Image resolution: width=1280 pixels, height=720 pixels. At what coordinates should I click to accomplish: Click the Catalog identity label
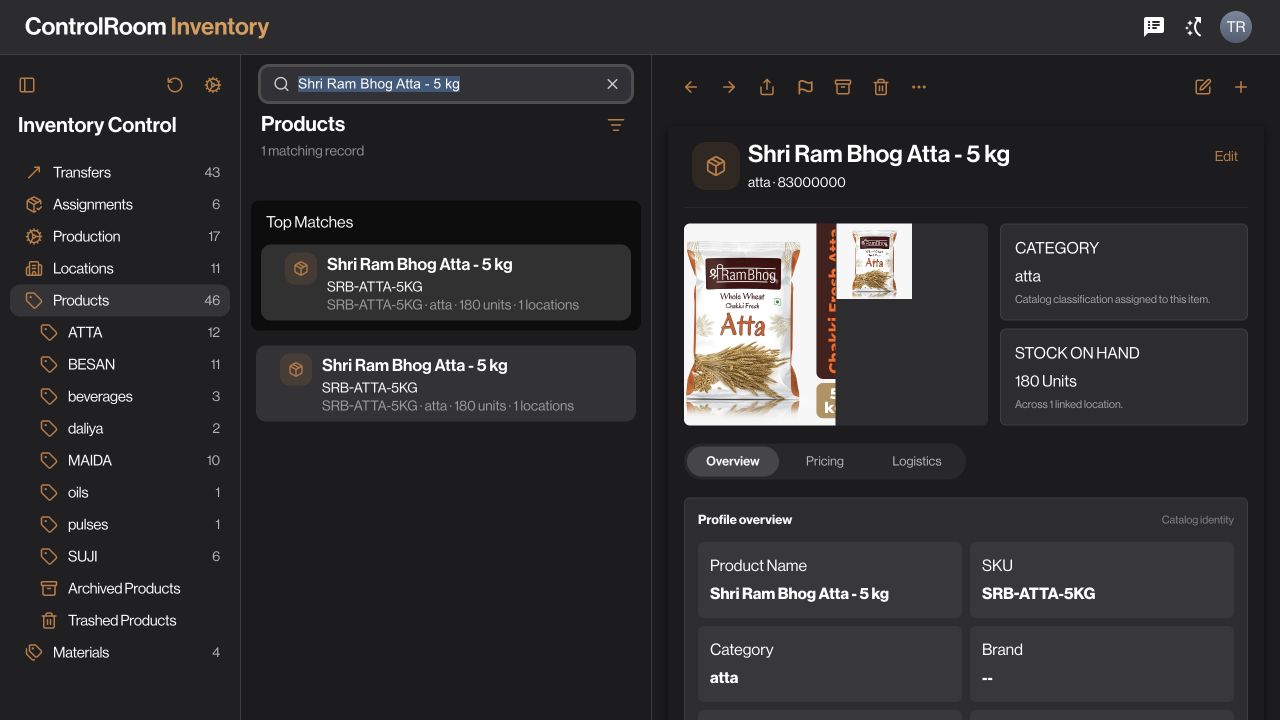(x=1198, y=520)
